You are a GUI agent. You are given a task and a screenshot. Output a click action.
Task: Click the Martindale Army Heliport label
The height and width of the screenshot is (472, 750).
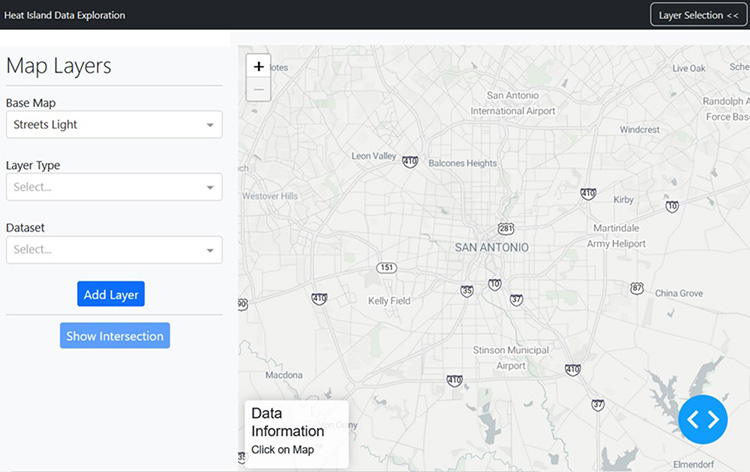tap(616, 236)
